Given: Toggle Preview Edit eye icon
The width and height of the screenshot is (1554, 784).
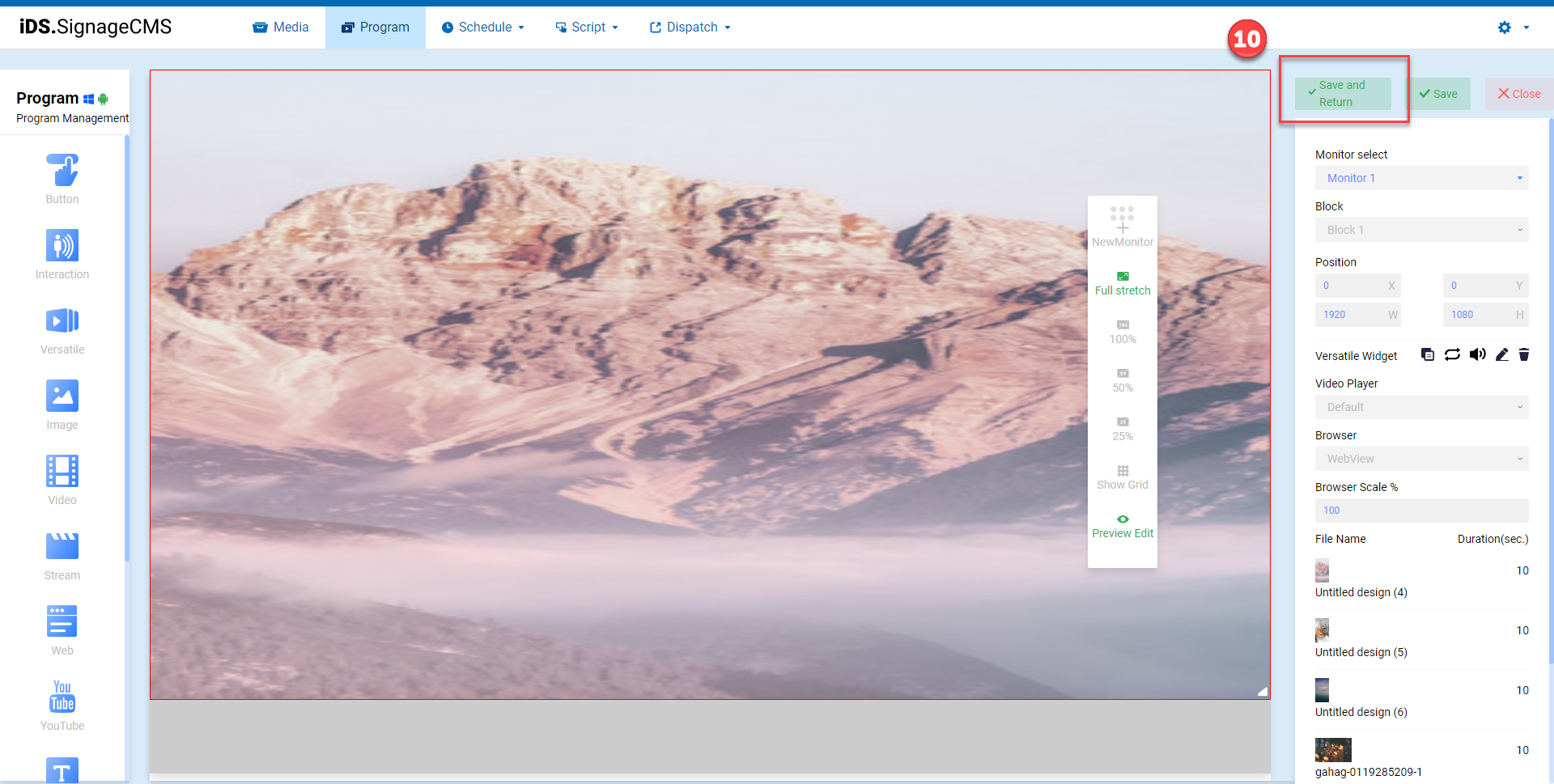Looking at the screenshot, I should tap(1123, 519).
